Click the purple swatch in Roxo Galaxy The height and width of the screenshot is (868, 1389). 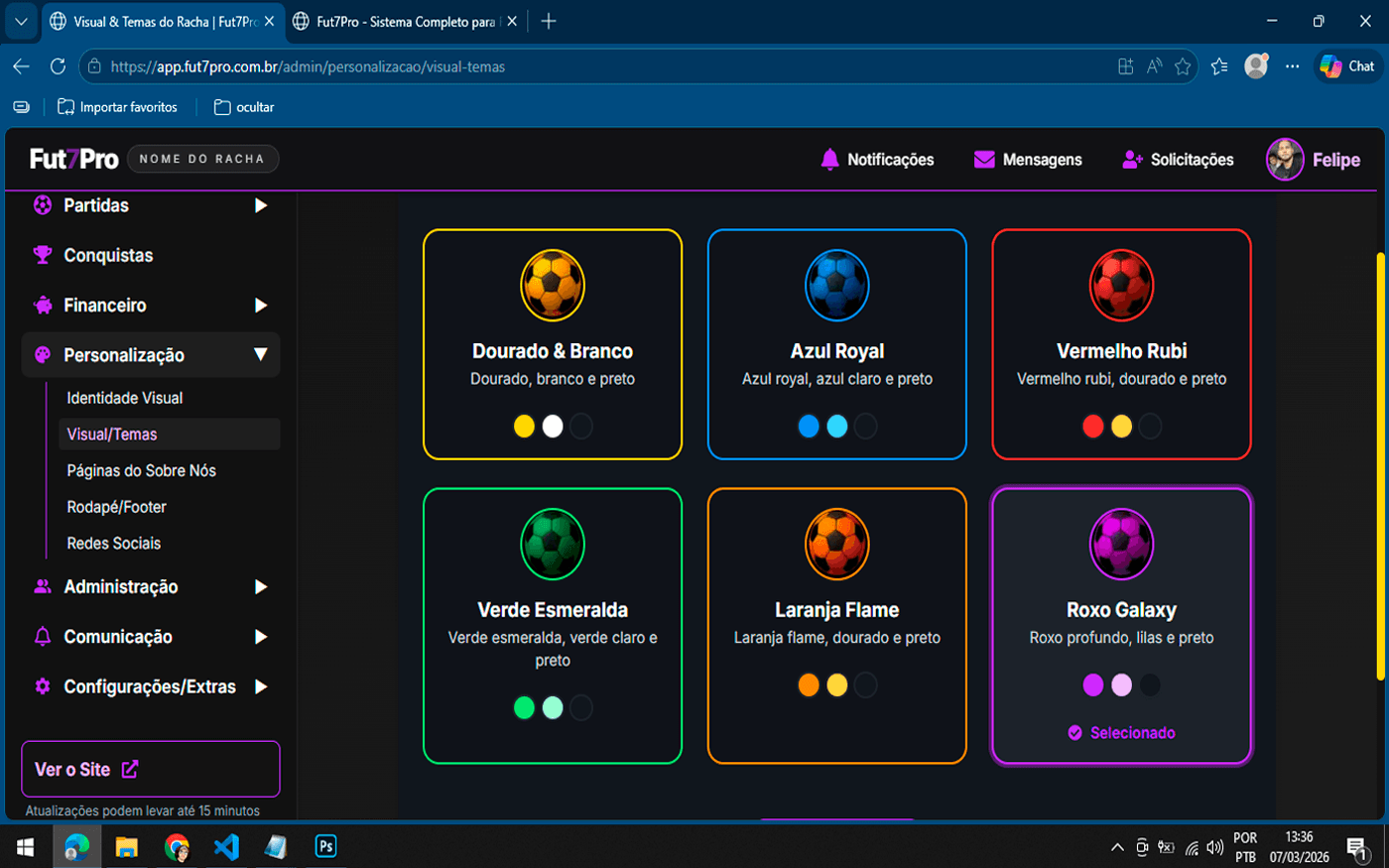[x=1093, y=685]
